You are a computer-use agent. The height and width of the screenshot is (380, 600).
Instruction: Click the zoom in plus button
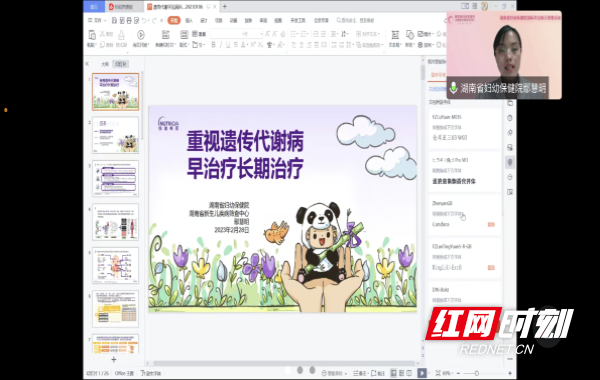510,373
